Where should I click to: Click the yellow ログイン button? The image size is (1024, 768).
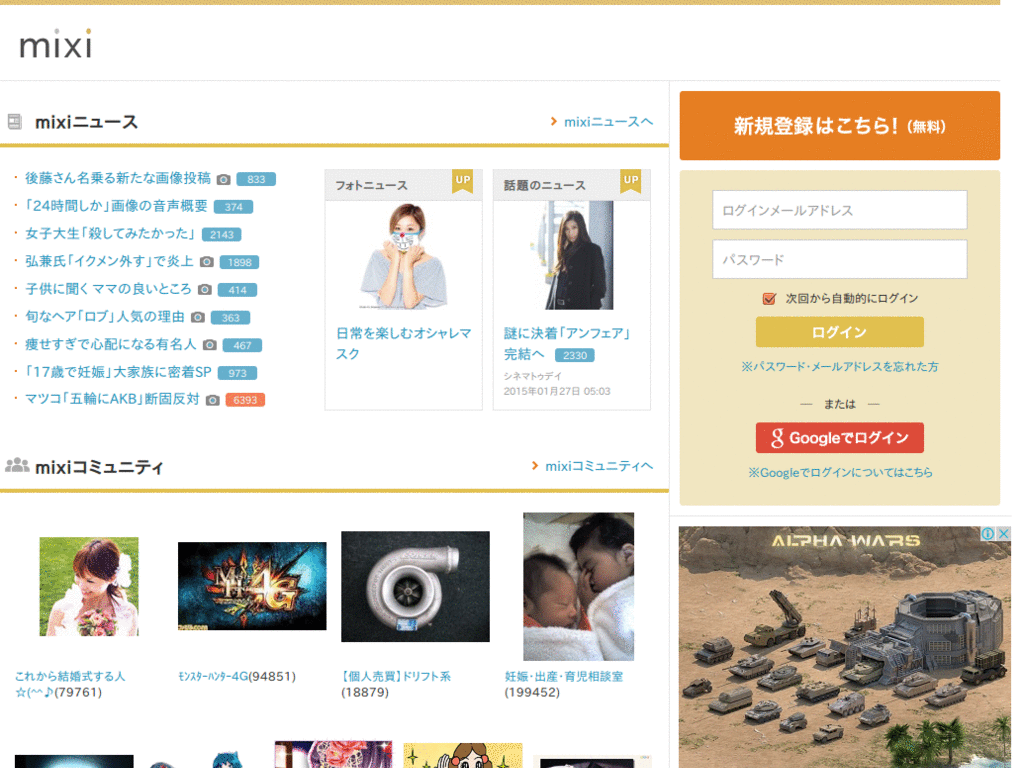(x=839, y=332)
